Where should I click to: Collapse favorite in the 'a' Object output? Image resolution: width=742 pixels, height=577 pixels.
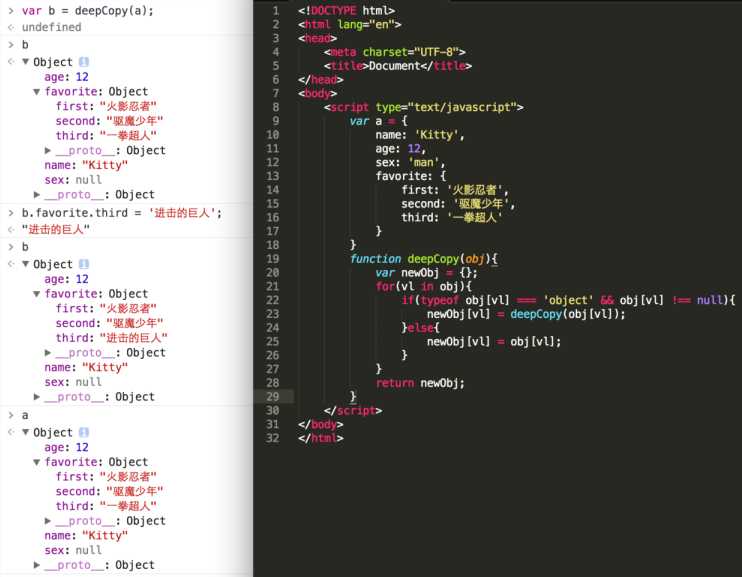point(36,462)
